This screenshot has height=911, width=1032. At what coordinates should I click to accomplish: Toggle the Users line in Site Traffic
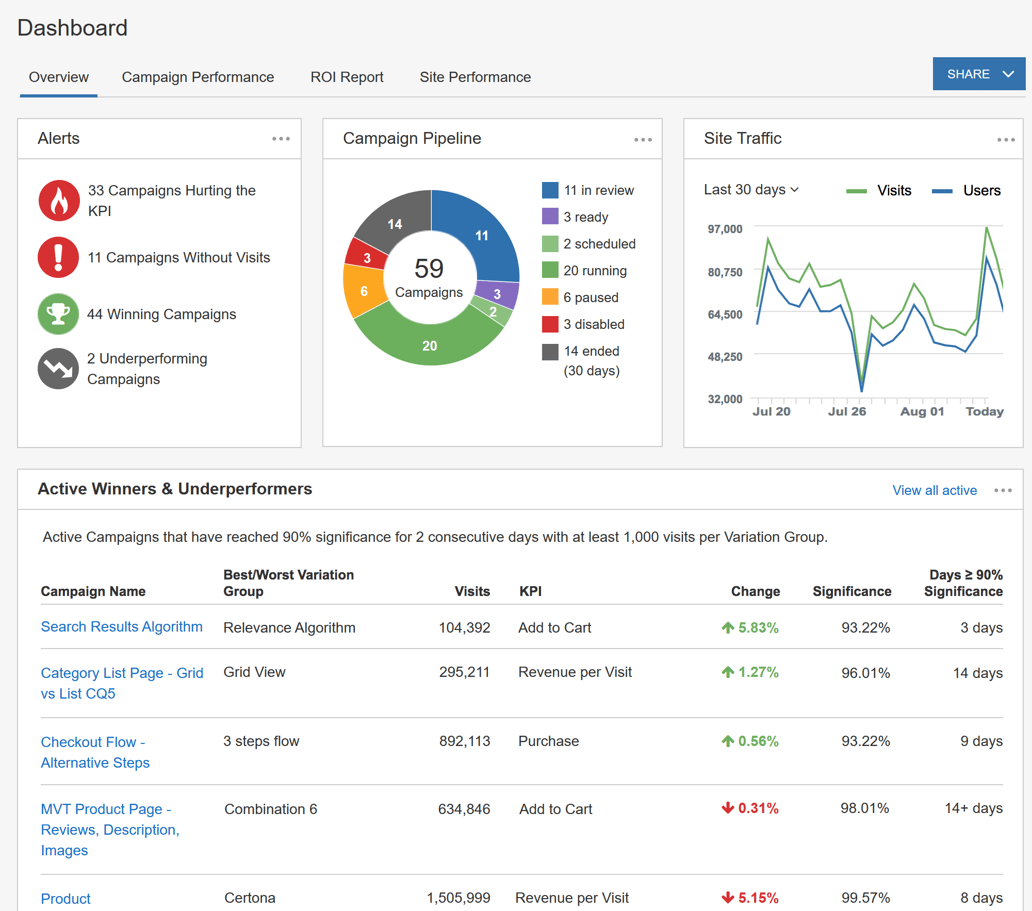[x=966, y=190]
